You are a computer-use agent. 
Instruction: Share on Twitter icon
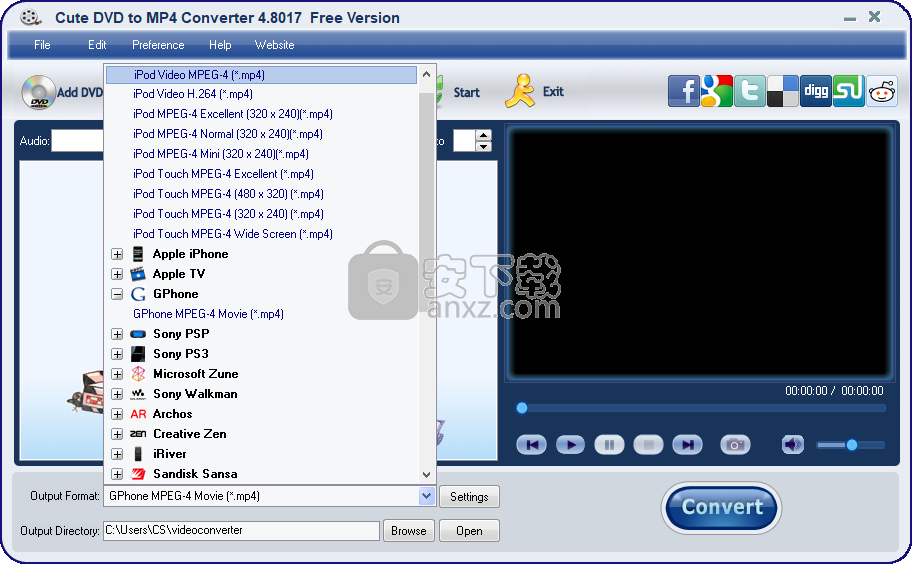(x=750, y=91)
